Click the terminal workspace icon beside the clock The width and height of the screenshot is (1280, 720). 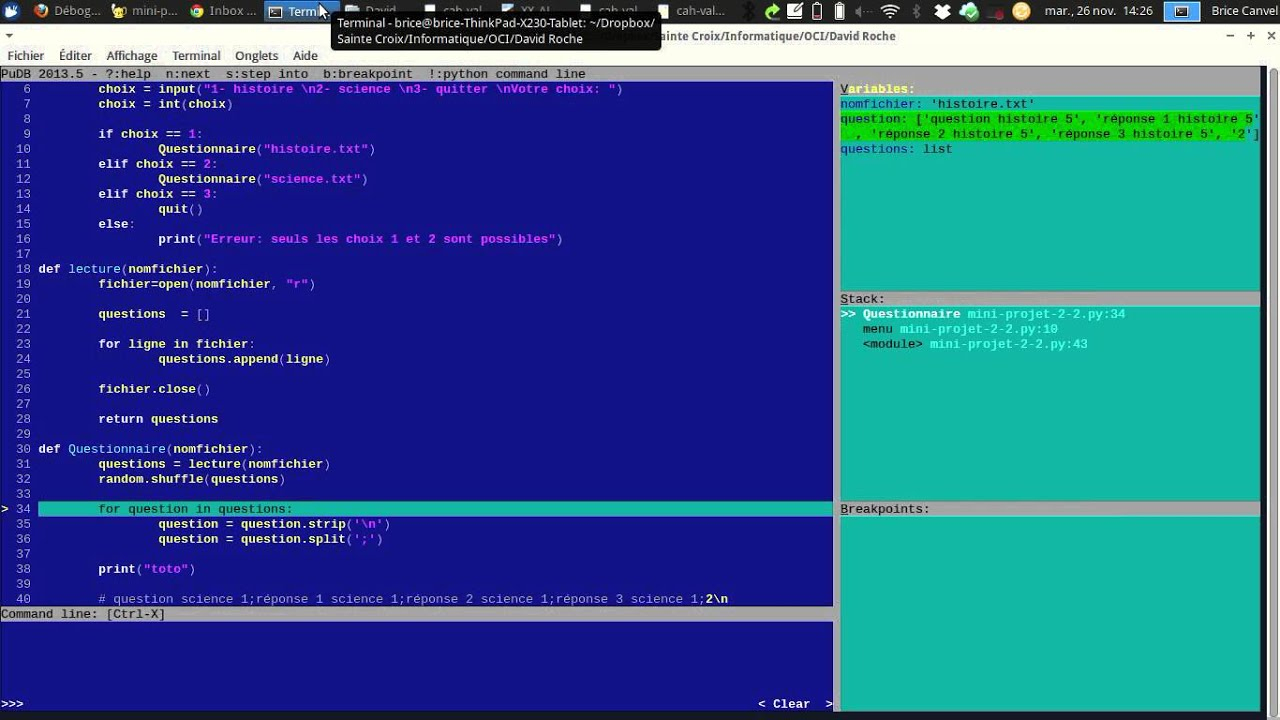point(1181,12)
